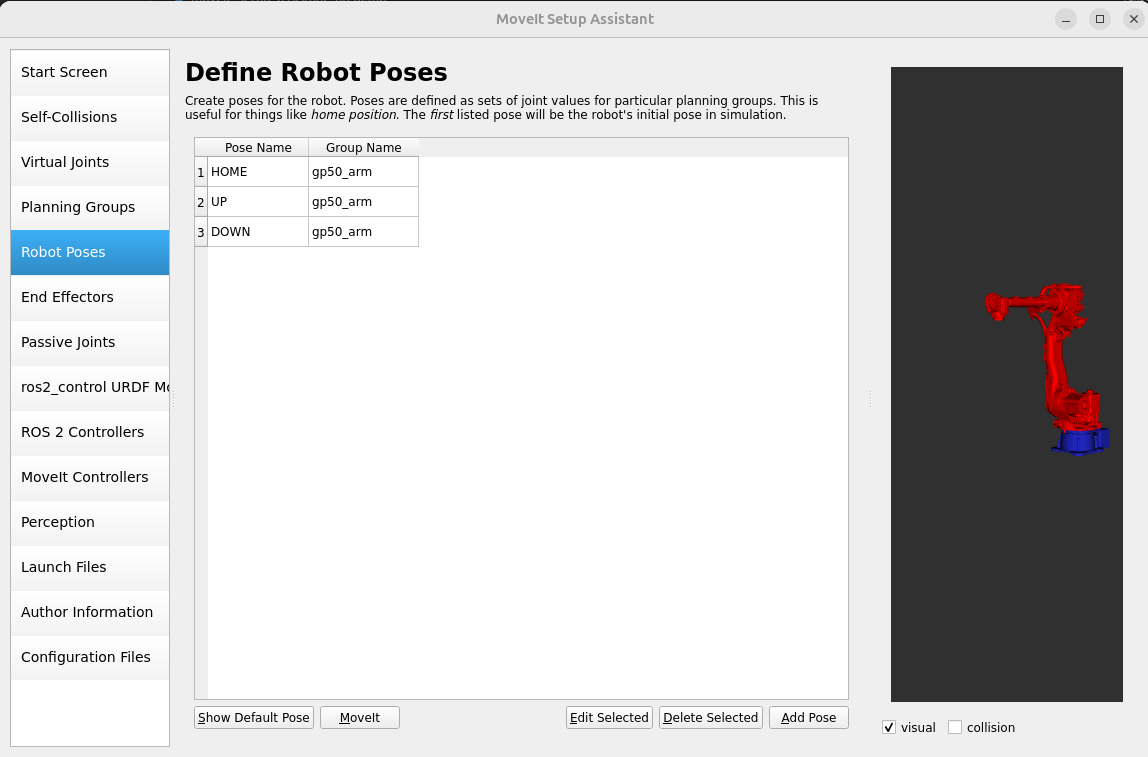The width and height of the screenshot is (1148, 757).
Task: Close the MoveIt Setup Assistant window
Action: [x=1133, y=19]
